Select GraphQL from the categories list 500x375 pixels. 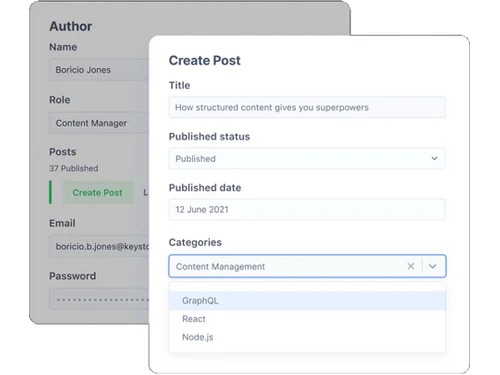[307, 301]
